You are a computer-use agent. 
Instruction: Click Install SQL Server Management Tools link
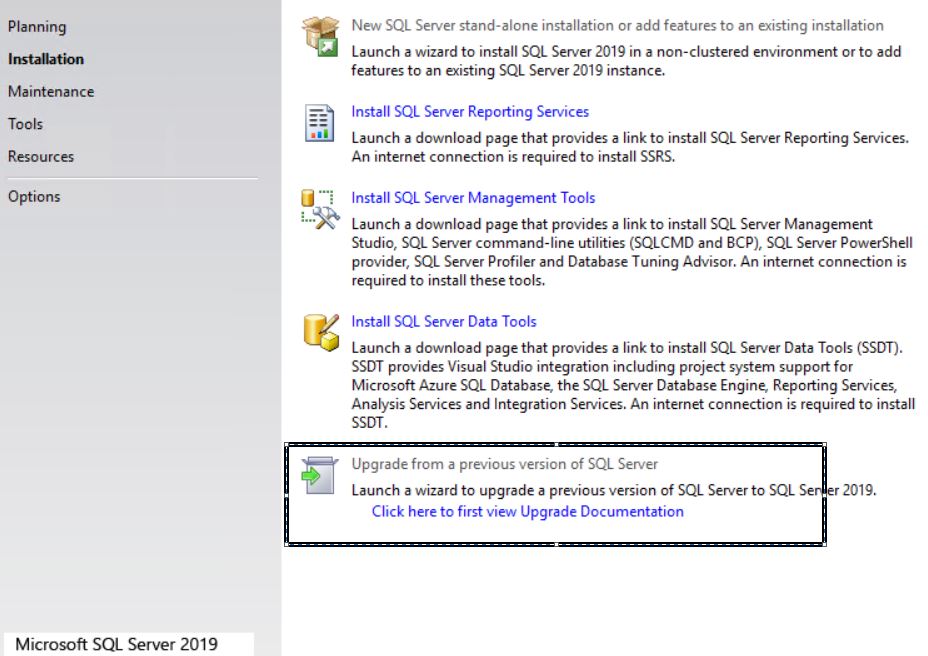(473, 197)
